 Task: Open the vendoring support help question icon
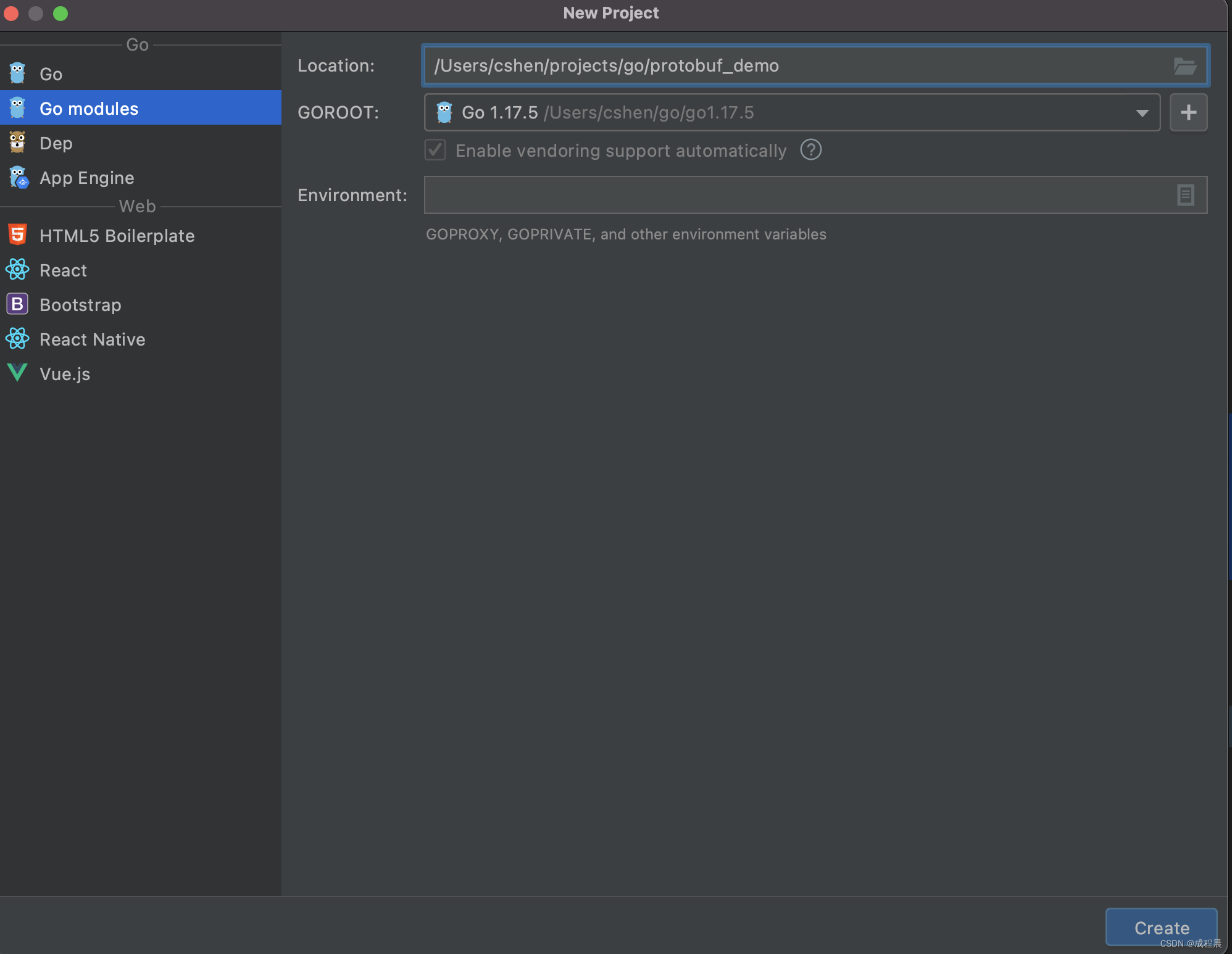810,150
